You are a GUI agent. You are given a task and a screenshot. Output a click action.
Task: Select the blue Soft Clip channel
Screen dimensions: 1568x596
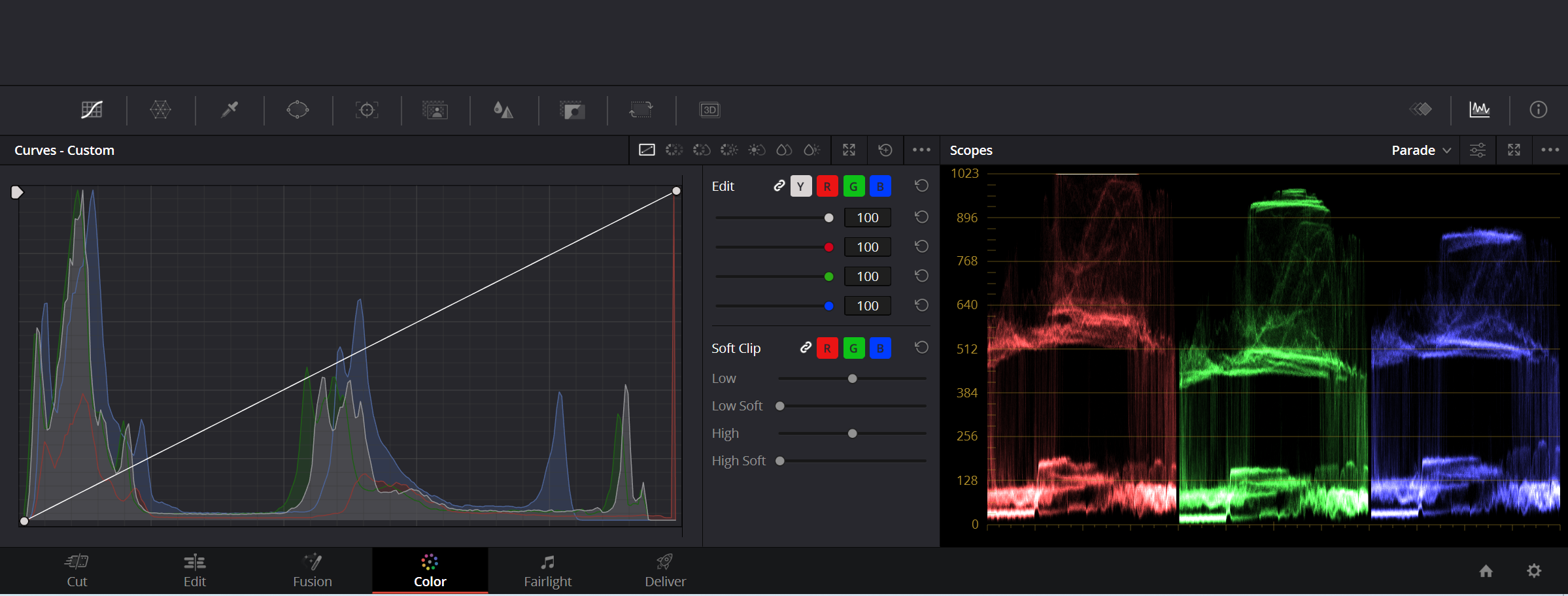880,348
